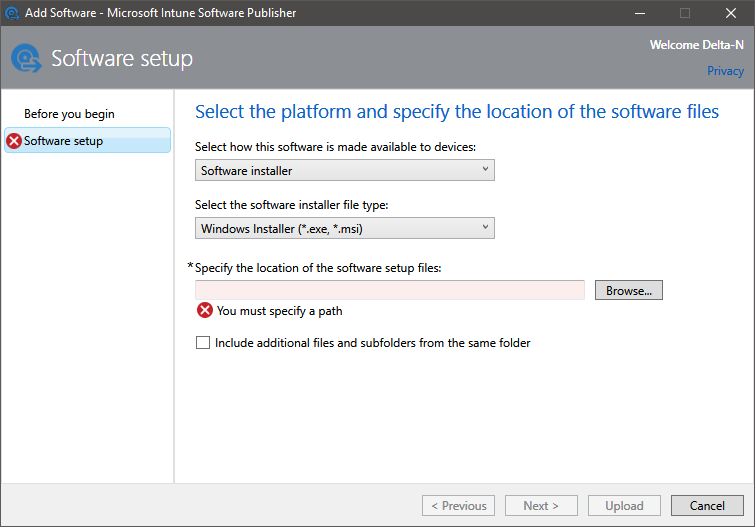
Task: Open the Privacy link
Action: pyautogui.click(x=725, y=71)
